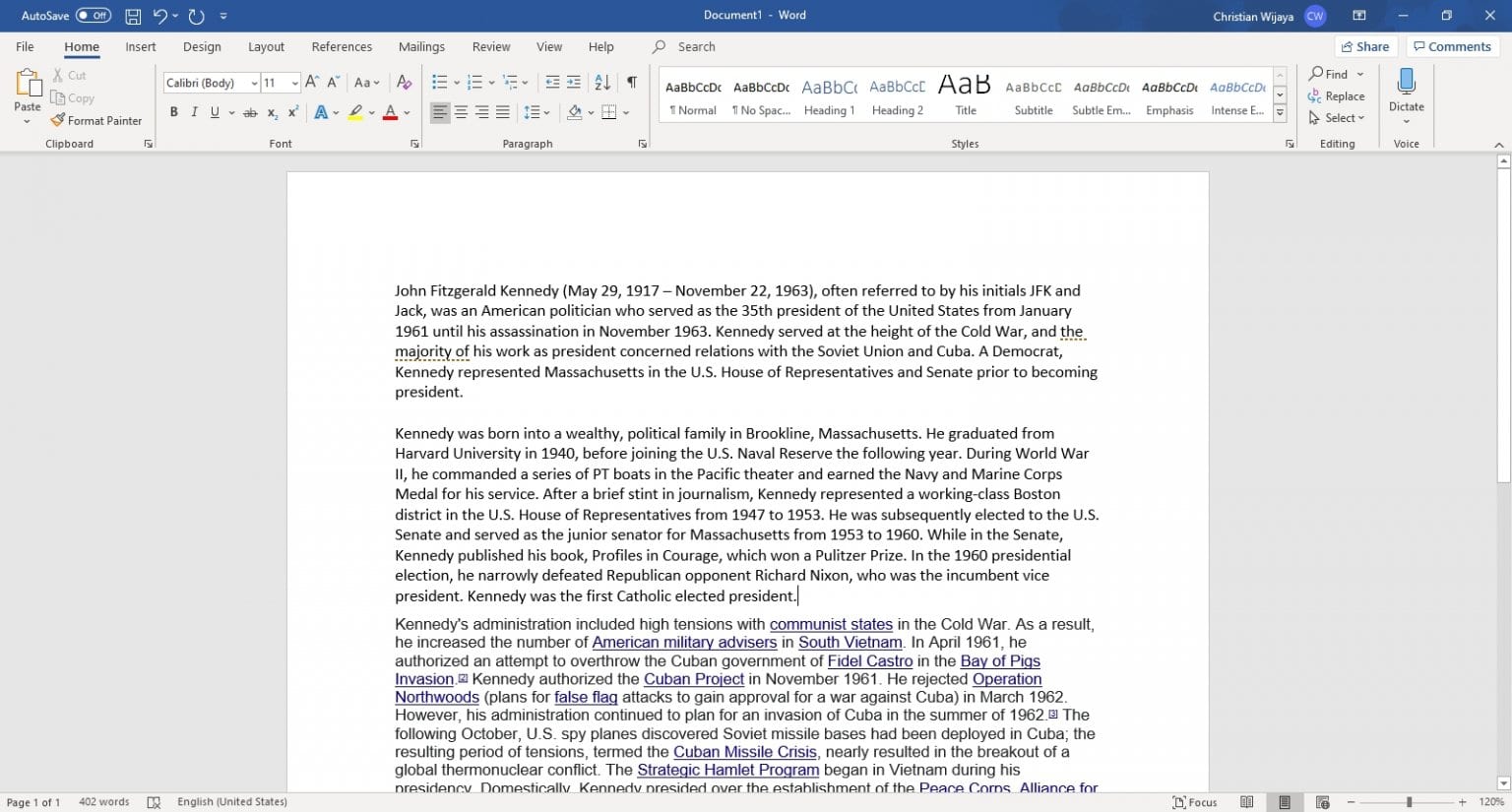Open font size dropdown showing 11

pyautogui.click(x=294, y=84)
